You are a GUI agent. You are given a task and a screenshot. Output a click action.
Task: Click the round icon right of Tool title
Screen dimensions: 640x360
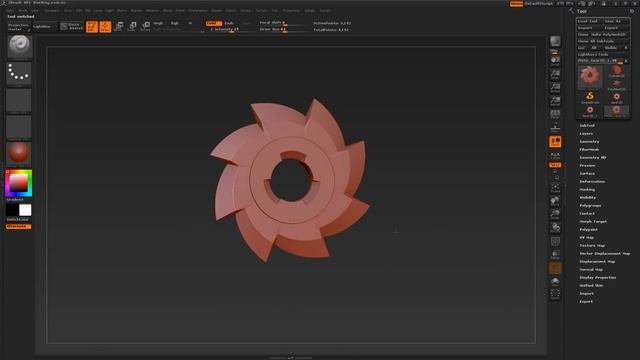632,11
